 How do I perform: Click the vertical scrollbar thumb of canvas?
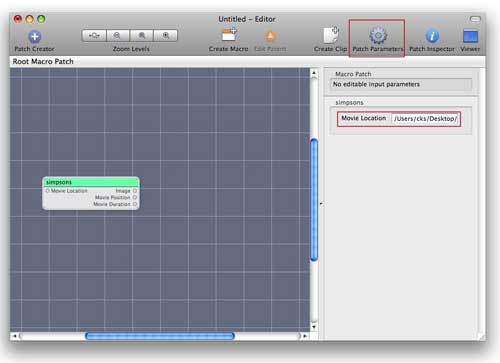tap(314, 199)
